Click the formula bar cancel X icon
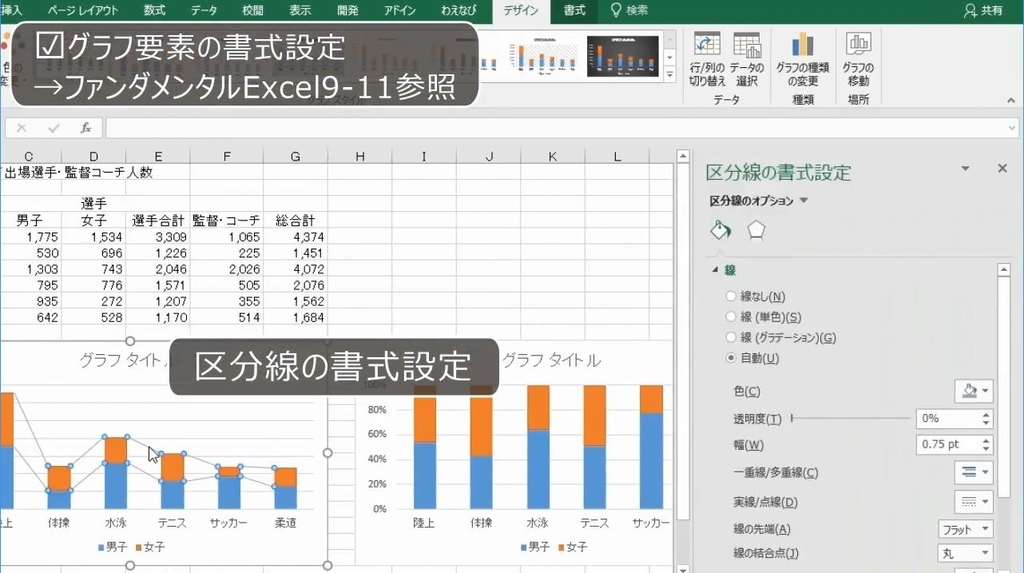Viewport: 1024px width, 573px height. tap(22, 128)
